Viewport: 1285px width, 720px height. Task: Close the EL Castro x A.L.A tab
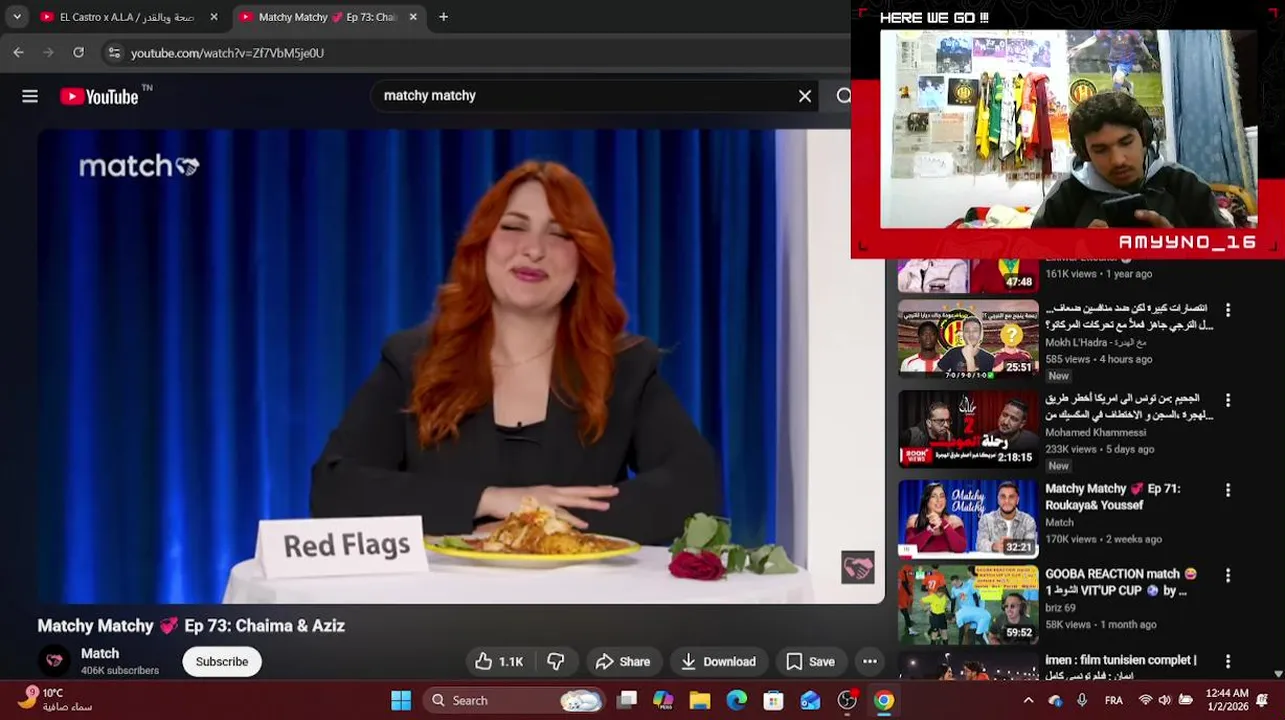coord(213,17)
